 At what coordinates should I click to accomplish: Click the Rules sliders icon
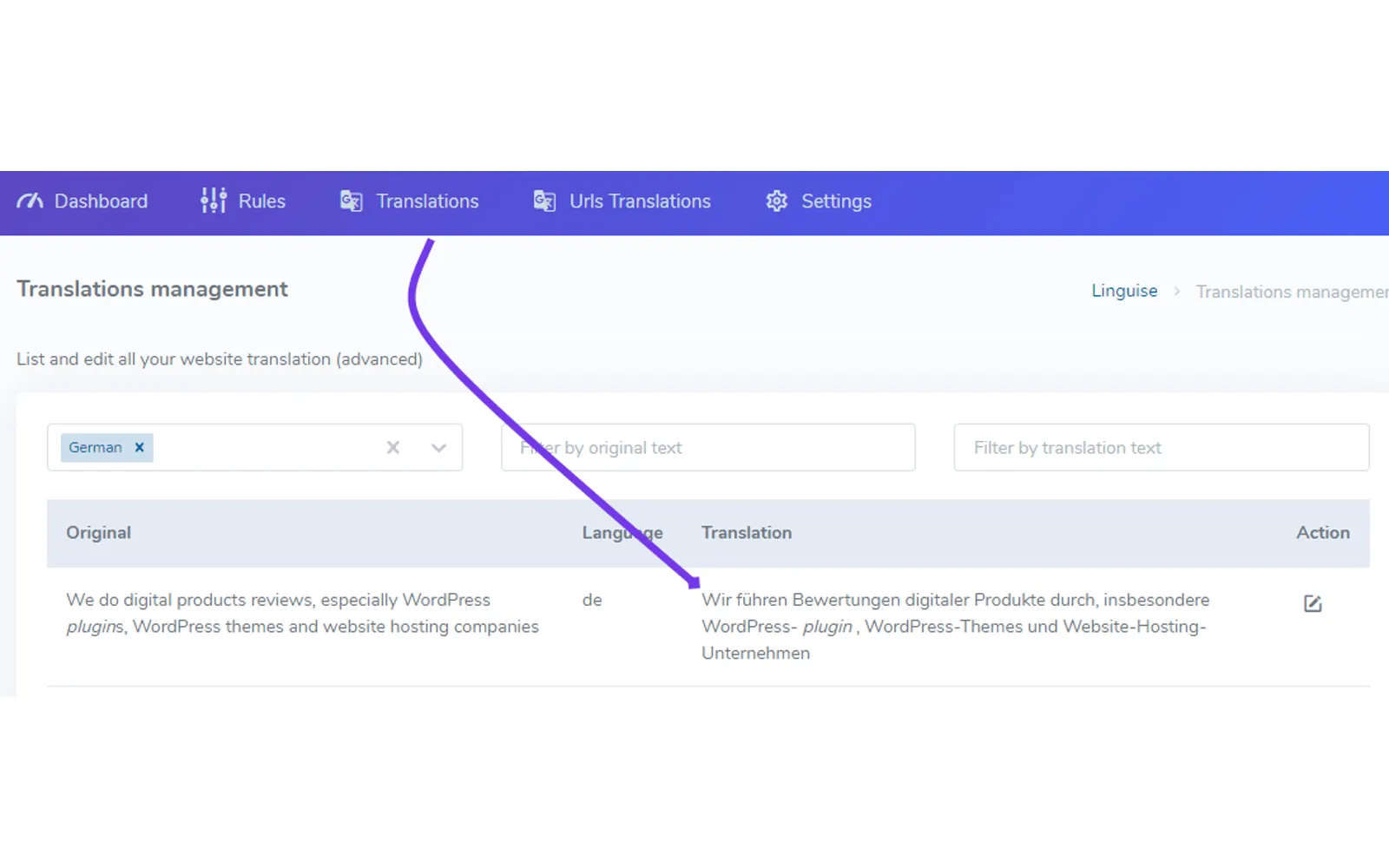(x=214, y=201)
